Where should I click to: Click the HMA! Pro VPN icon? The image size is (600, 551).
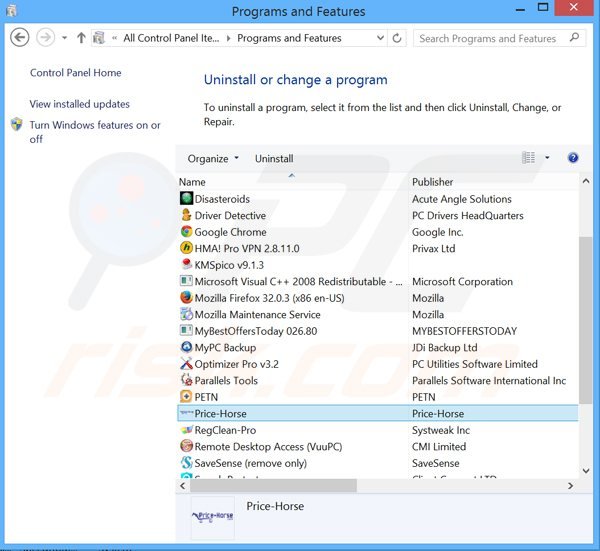186,248
